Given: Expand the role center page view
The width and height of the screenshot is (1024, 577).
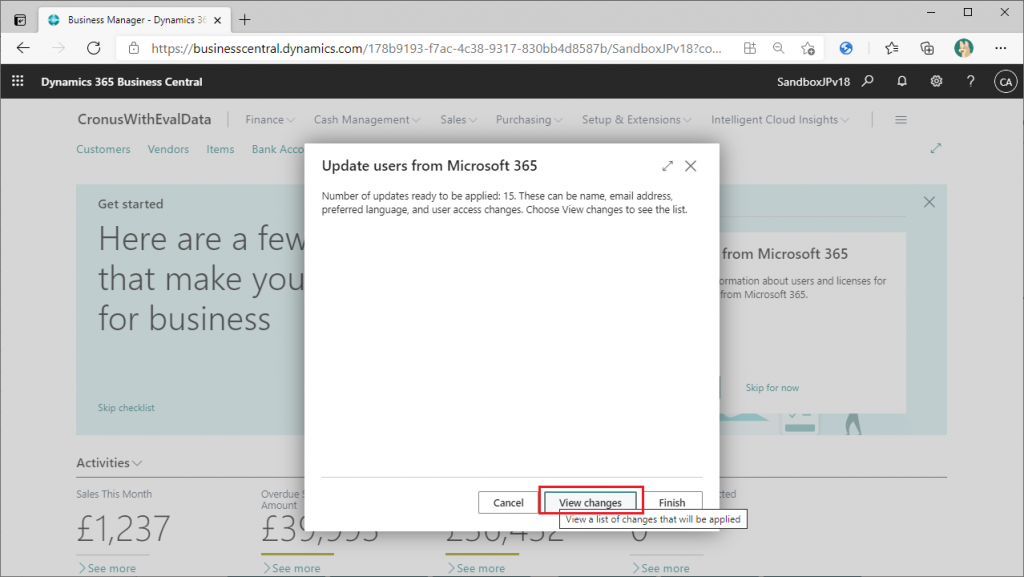Looking at the screenshot, I should 936,148.
